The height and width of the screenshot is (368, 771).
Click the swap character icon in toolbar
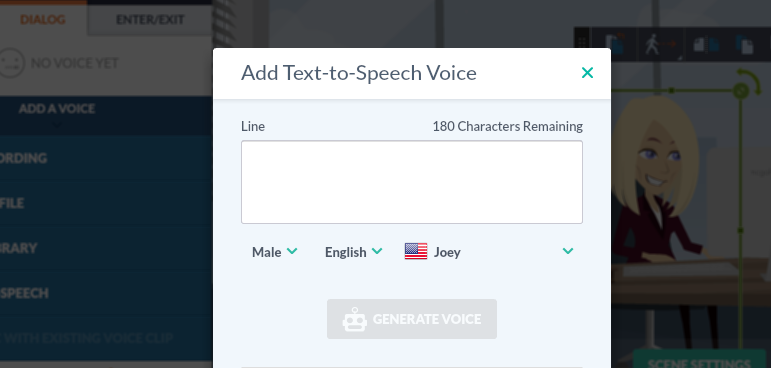pyautogui.click(x=616, y=45)
